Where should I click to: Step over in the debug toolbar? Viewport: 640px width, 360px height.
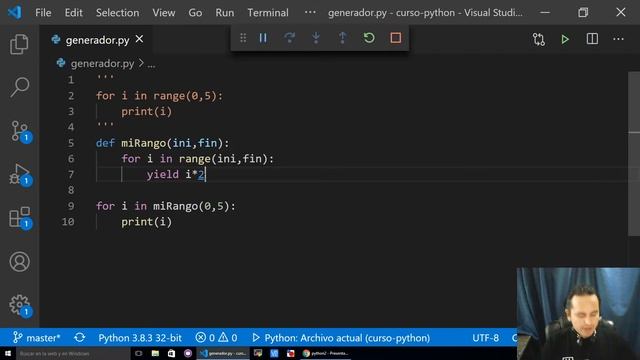point(289,38)
